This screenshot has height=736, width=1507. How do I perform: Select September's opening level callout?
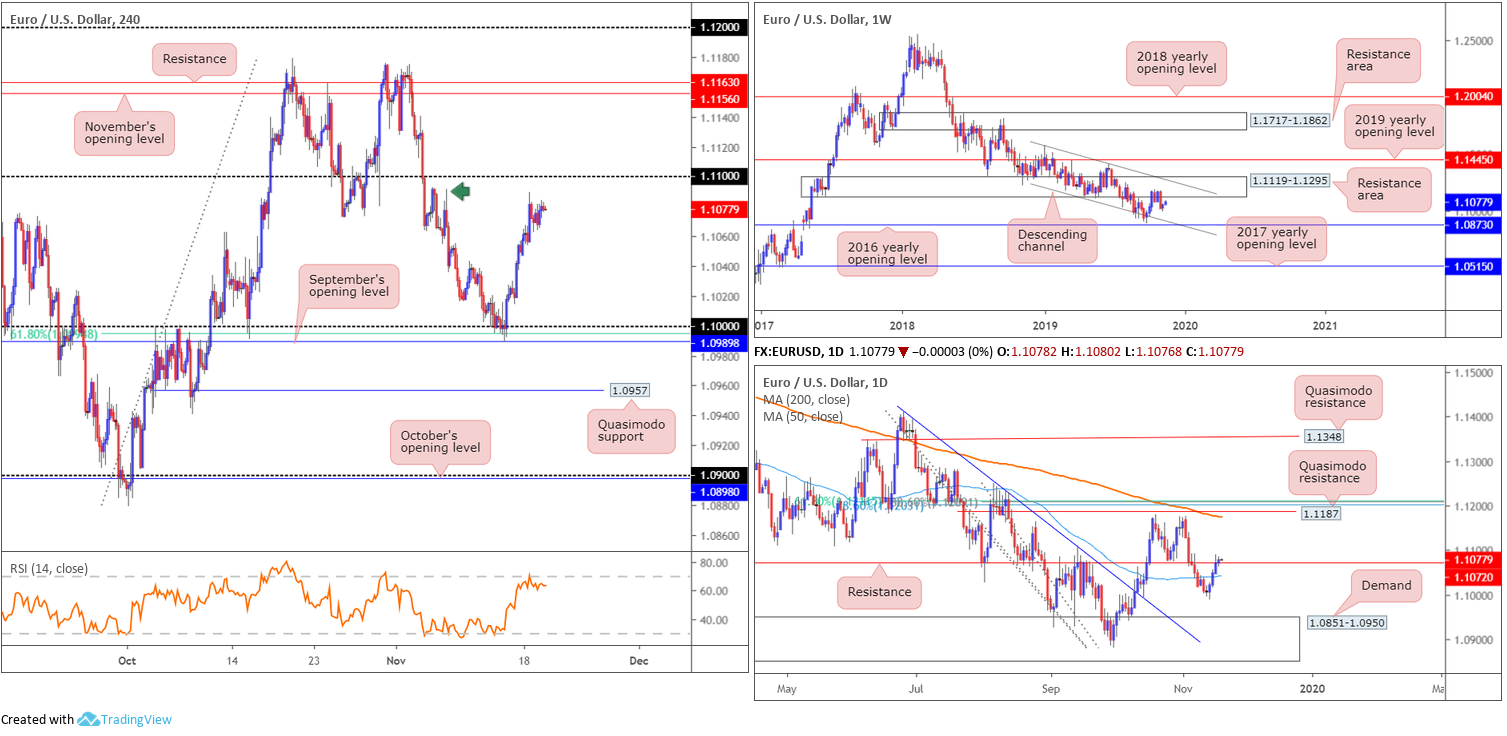pos(350,286)
